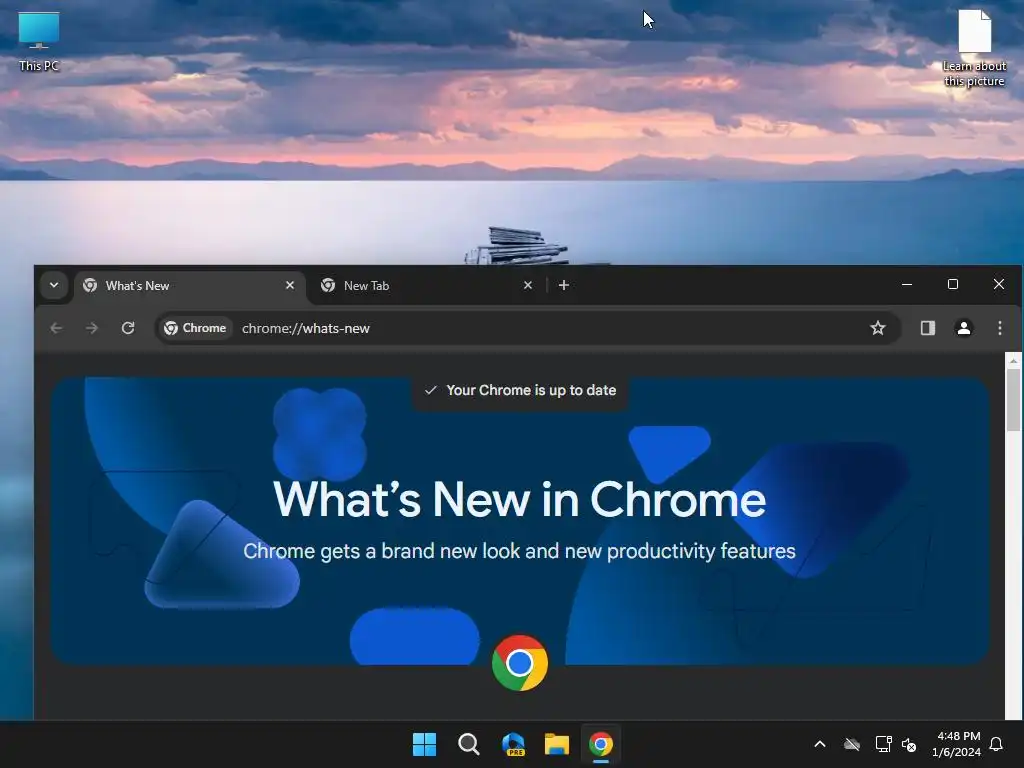Open the notifications bell
Screen dimensions: 1024x768
997,744
